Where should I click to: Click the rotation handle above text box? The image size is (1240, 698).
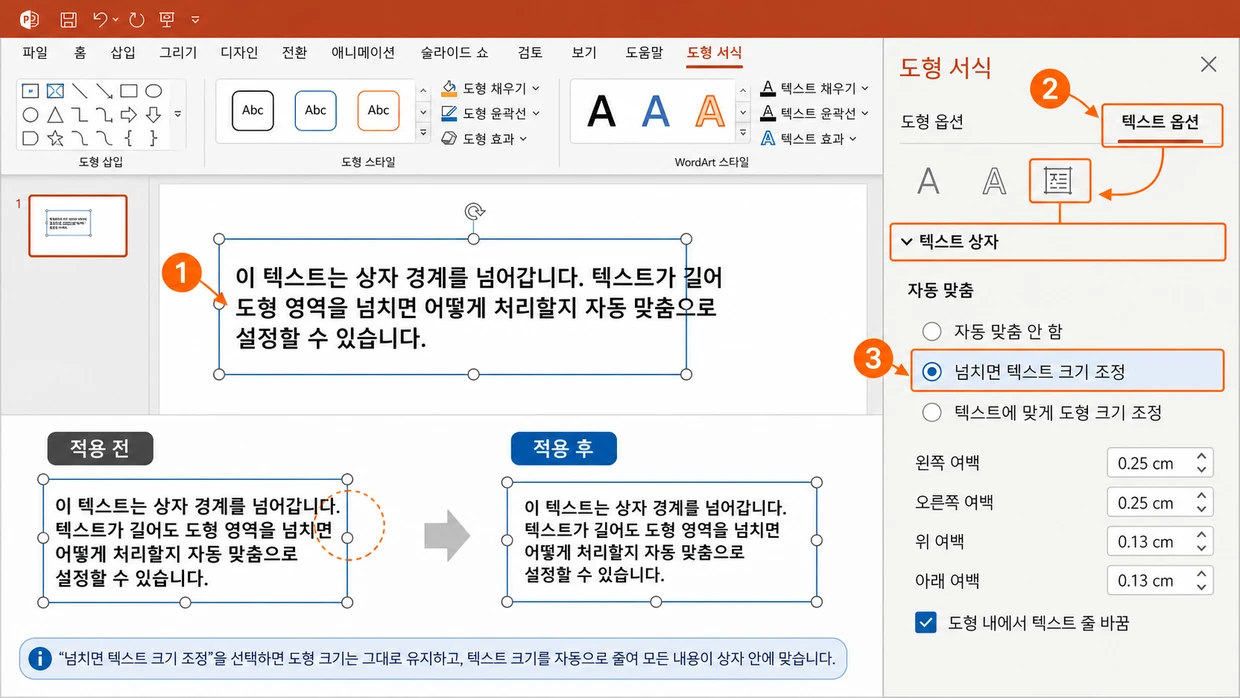pyautogui.click(x=475, y=211)
